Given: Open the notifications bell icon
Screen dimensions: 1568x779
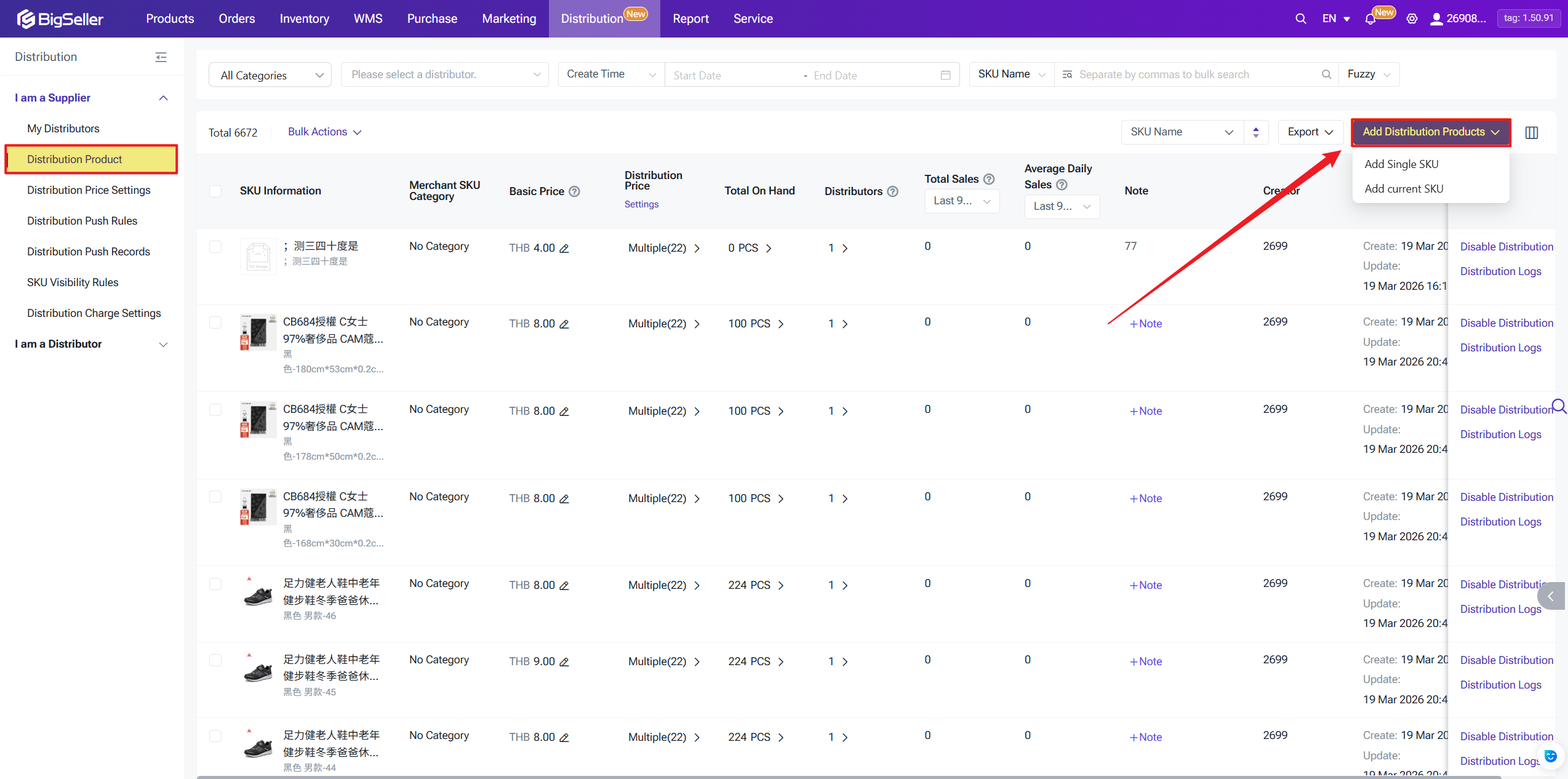Looking at the screenshot, I should [1370, 19].
